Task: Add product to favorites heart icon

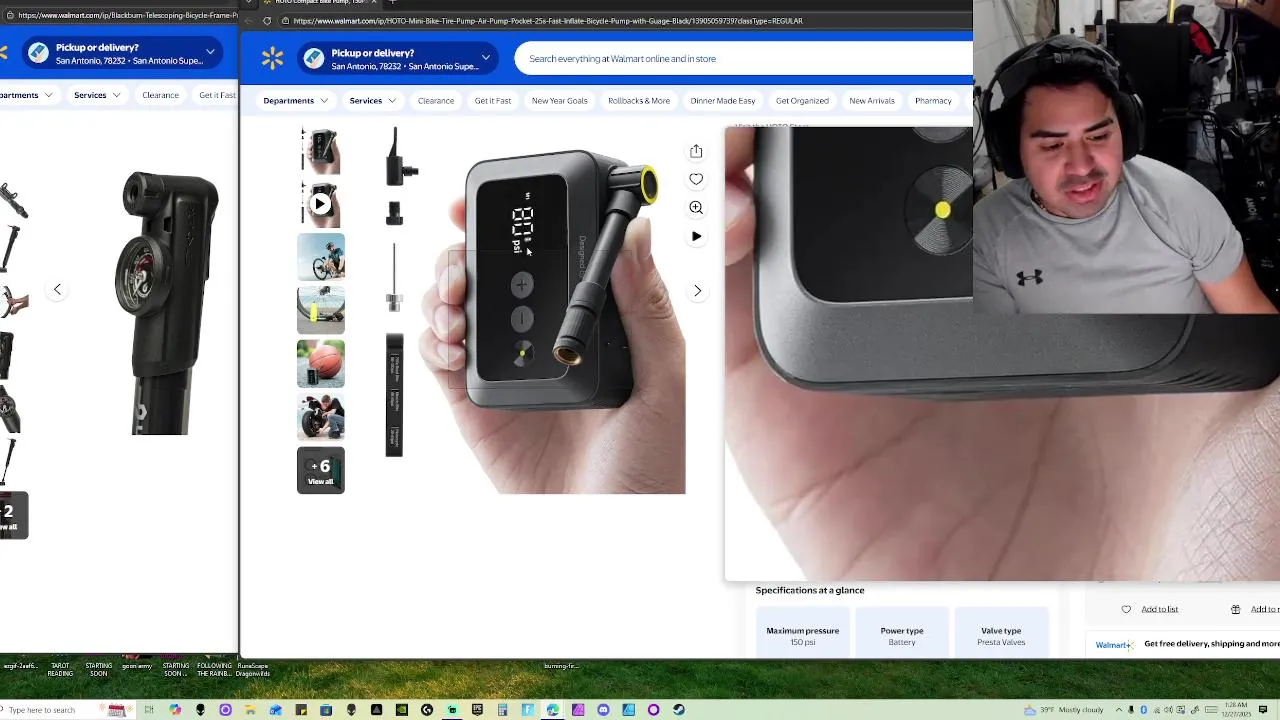Action: pyautogui.click(x=696, y=179)
